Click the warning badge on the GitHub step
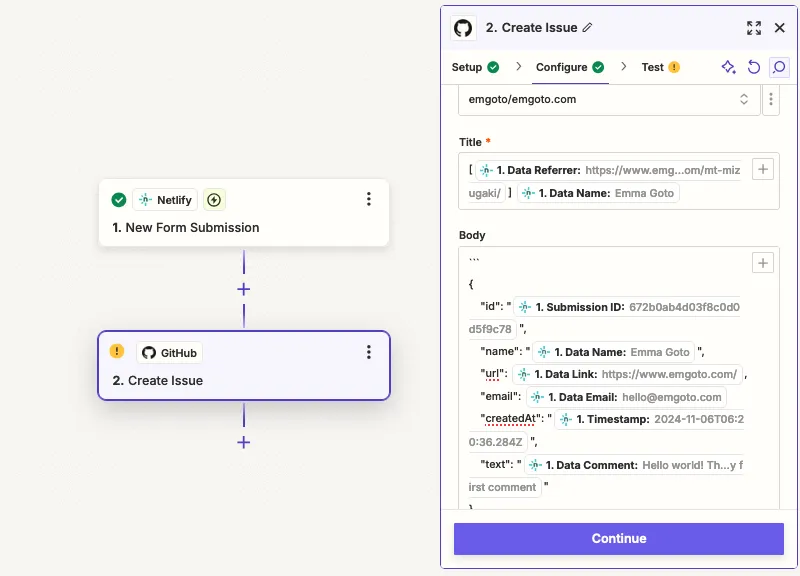Viewport: 800px width, 576px height. pos(117,351)
